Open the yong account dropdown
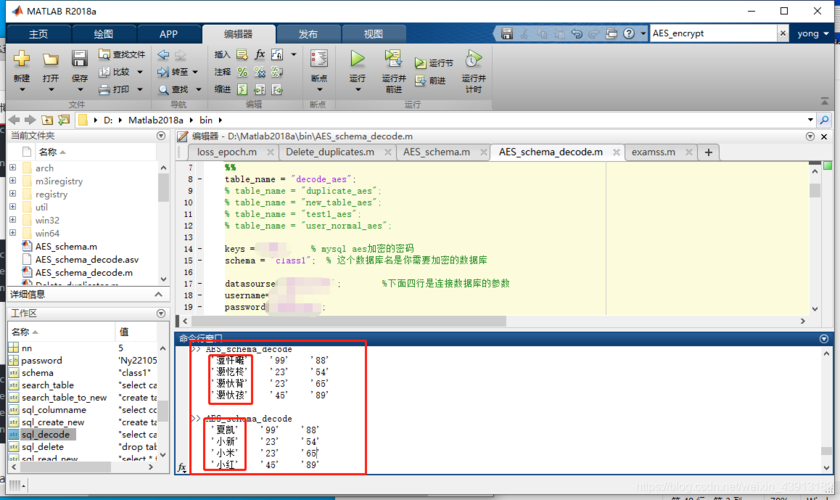The height and width of the screenshot is (500, 840). pyautogui.click(x=812, y=33)
